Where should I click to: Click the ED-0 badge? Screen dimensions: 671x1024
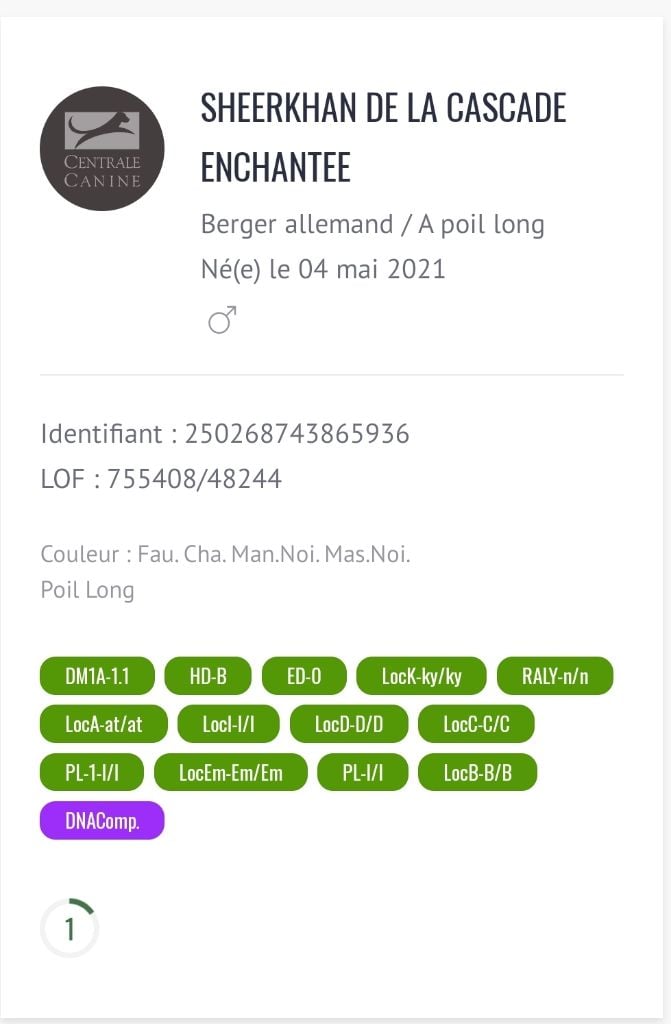tap(304, 676)
